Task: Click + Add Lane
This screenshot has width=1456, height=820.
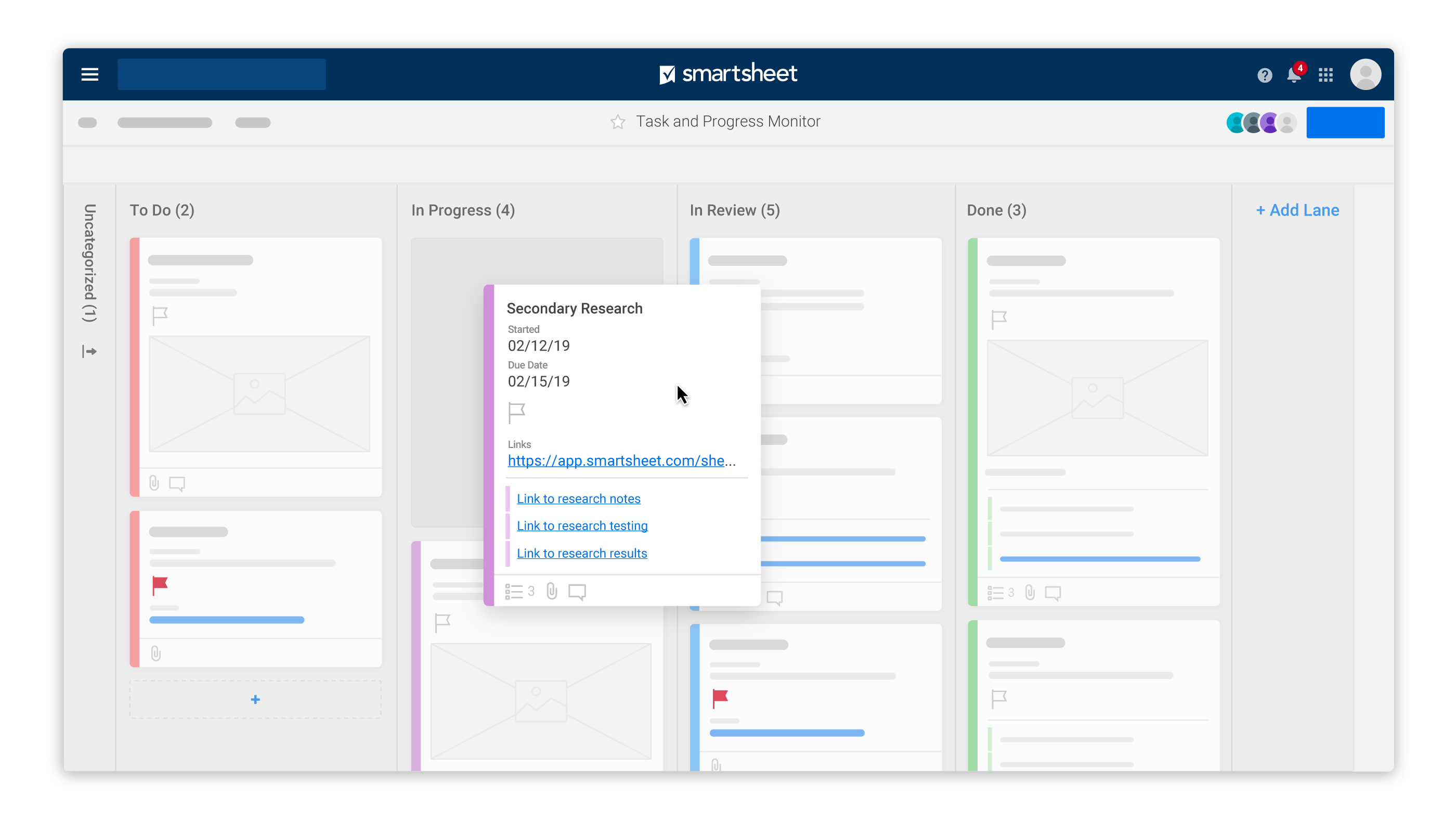Action: pos(1297,210)
